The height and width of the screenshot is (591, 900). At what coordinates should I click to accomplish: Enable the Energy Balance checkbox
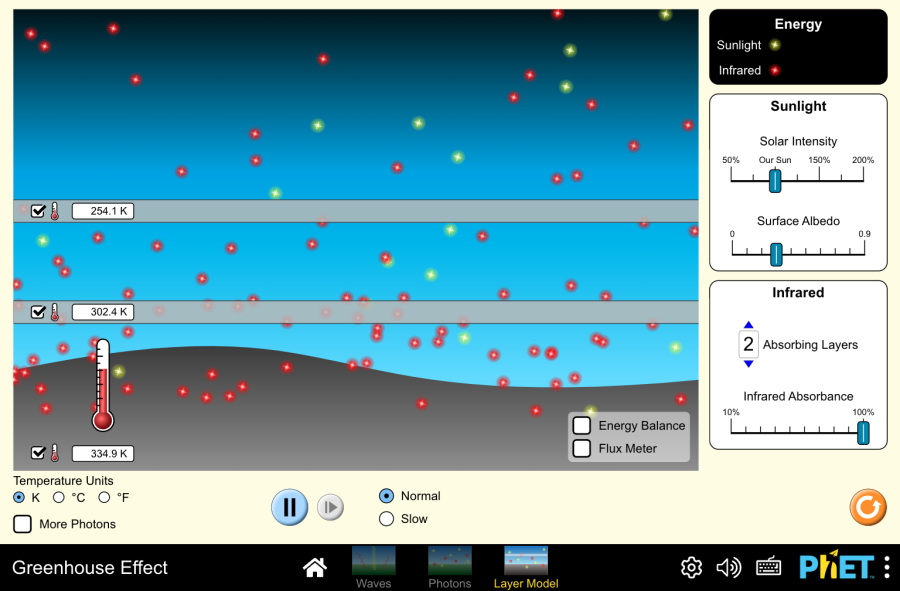582,425
